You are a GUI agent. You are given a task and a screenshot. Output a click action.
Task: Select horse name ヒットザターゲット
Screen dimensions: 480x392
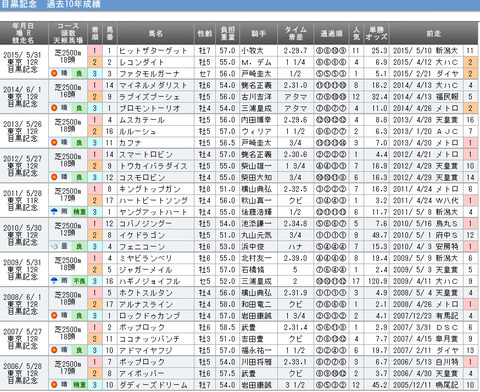click(153, 51)
